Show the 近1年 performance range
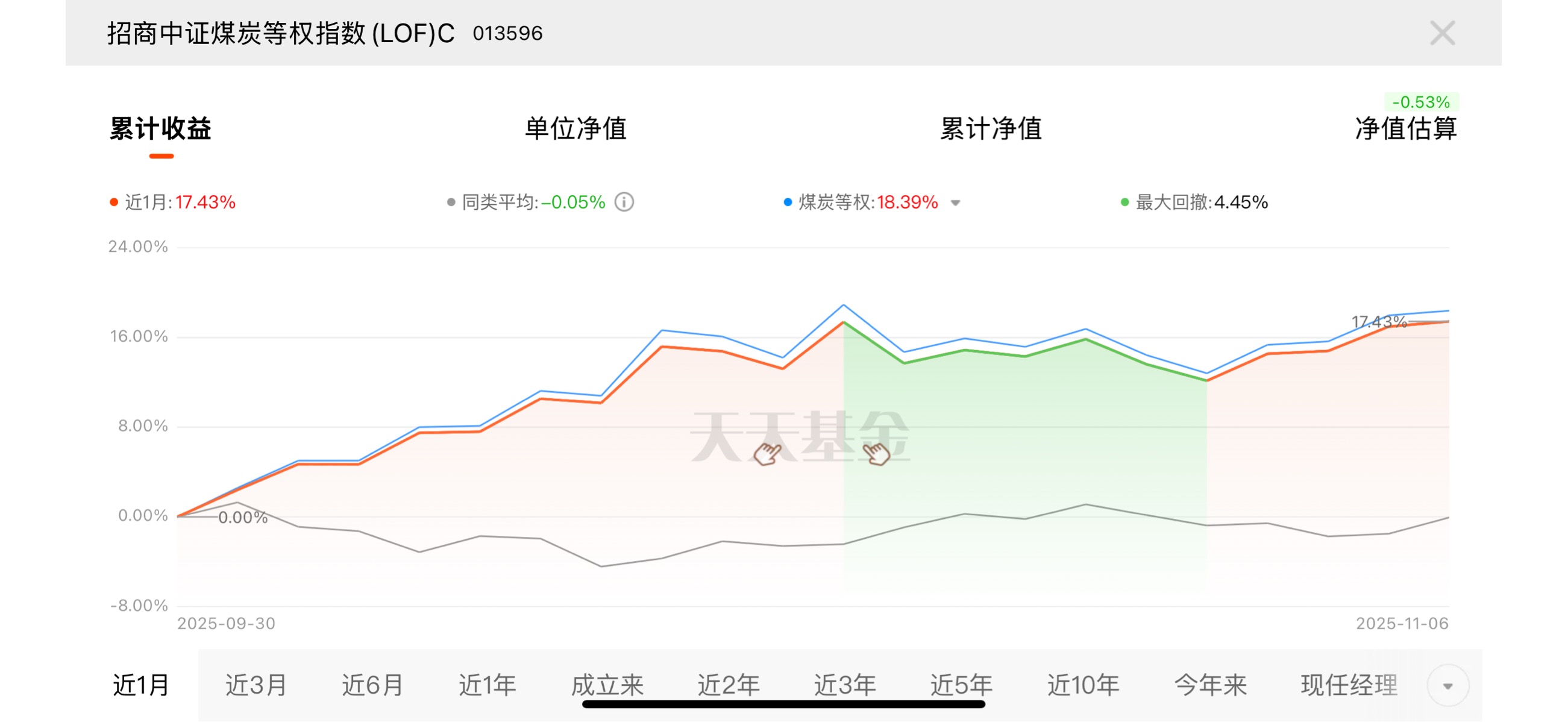 [x=488, y=685]
